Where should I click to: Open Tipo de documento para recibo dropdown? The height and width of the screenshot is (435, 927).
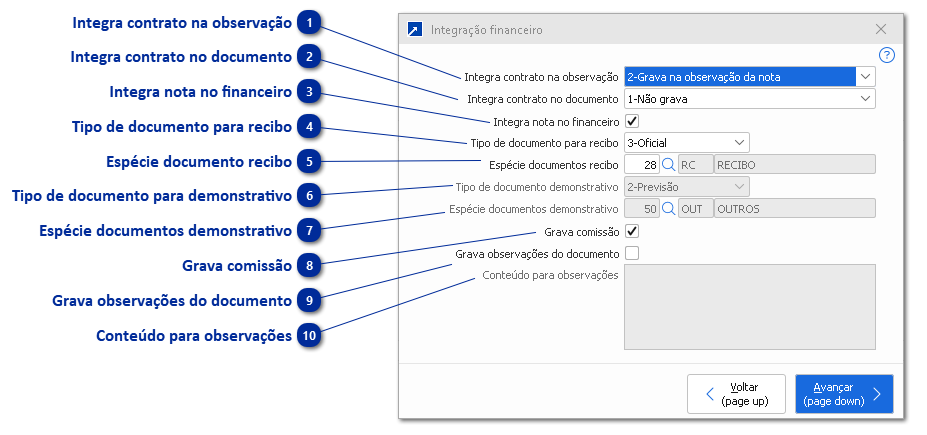pyautogui.click(x=739, y=142)
